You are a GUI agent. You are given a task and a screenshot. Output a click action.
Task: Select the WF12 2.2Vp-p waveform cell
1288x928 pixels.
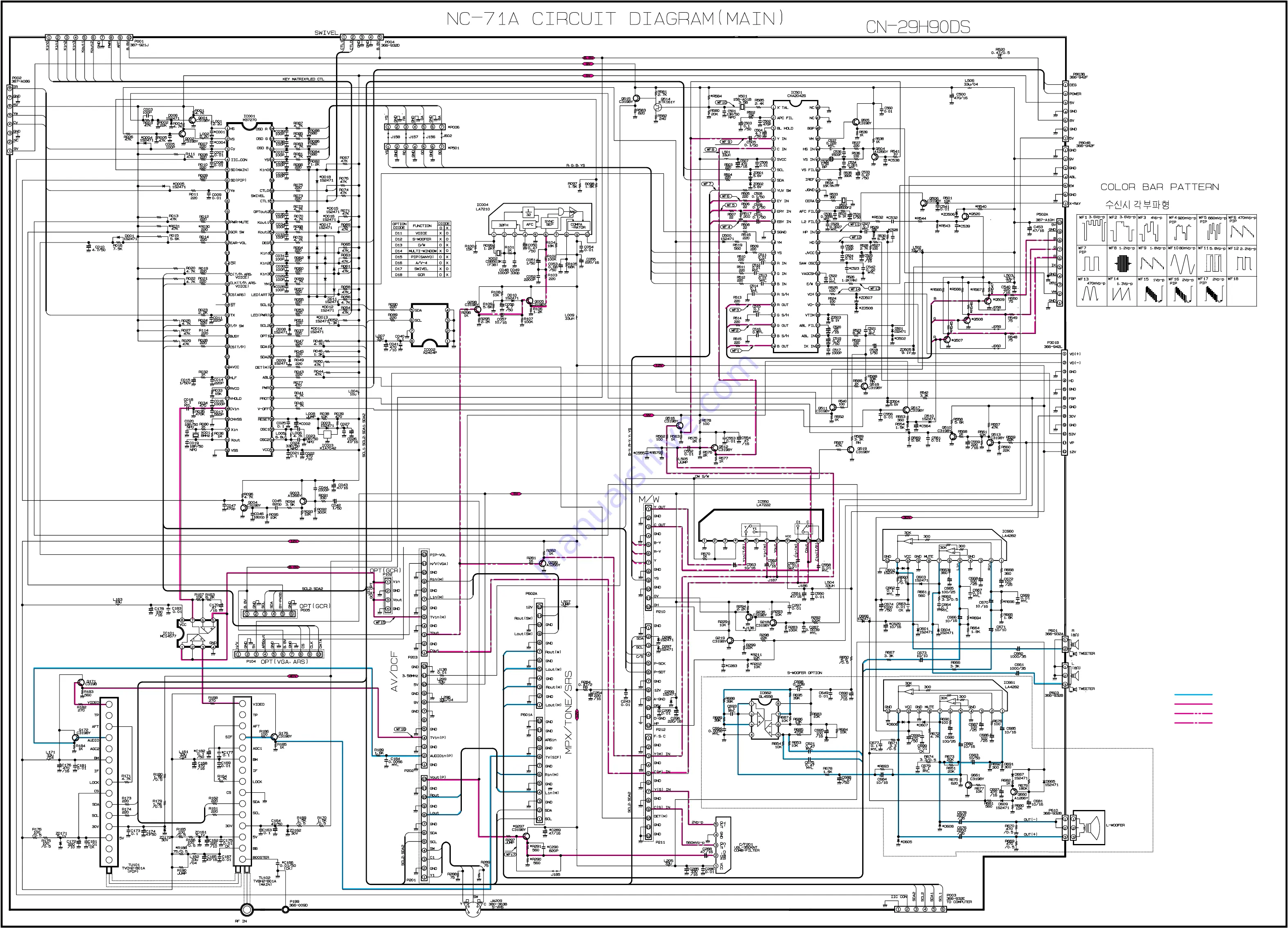(1241, 261)
